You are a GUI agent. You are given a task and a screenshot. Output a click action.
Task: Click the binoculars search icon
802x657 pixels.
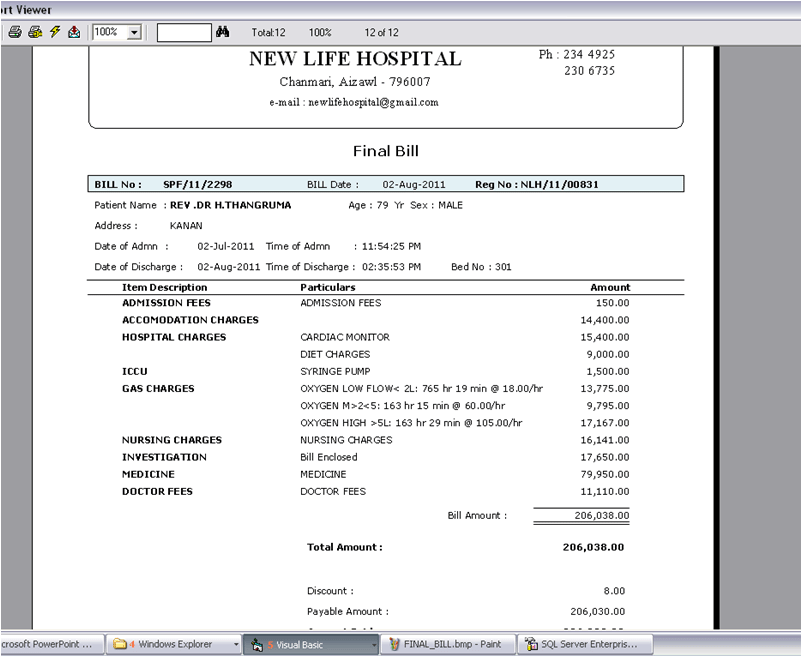[222, 32]
